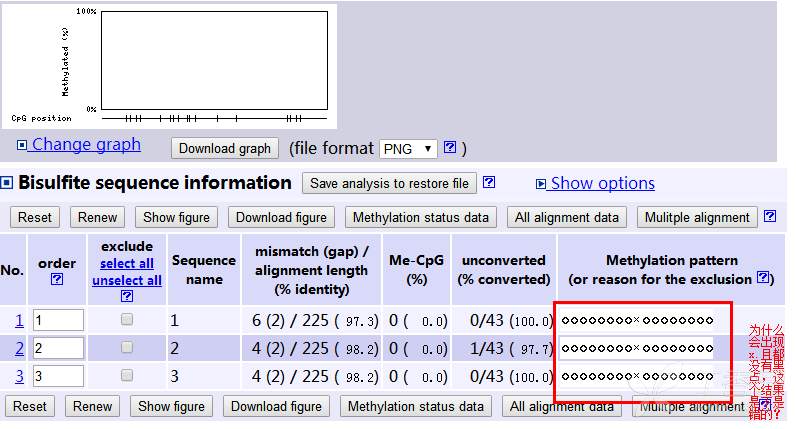Focus order field of row 3

(x=58, y=376)
